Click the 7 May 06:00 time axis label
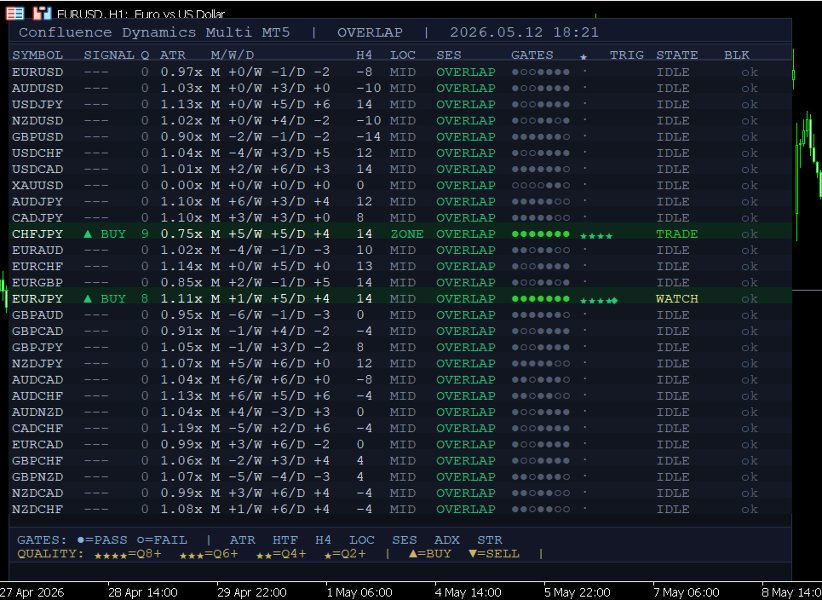This screenshot has width=822, height=600. click(x=686, y=593)
